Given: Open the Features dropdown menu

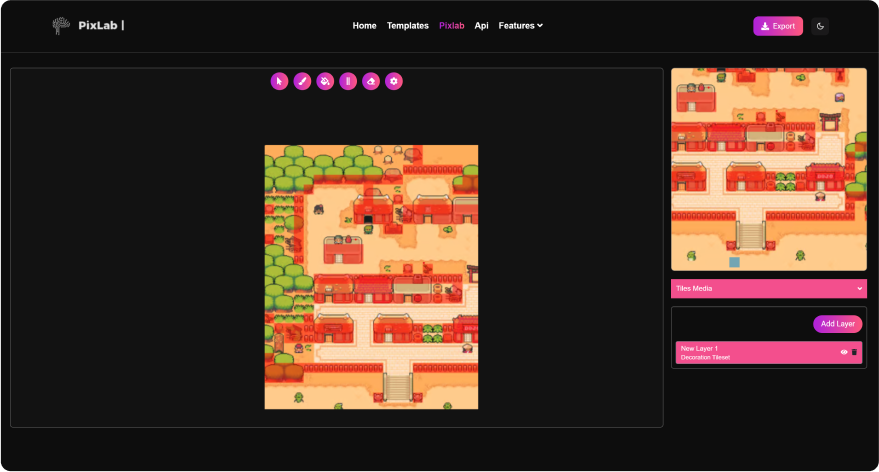Looking at the screenshot, I should [520, 26].
